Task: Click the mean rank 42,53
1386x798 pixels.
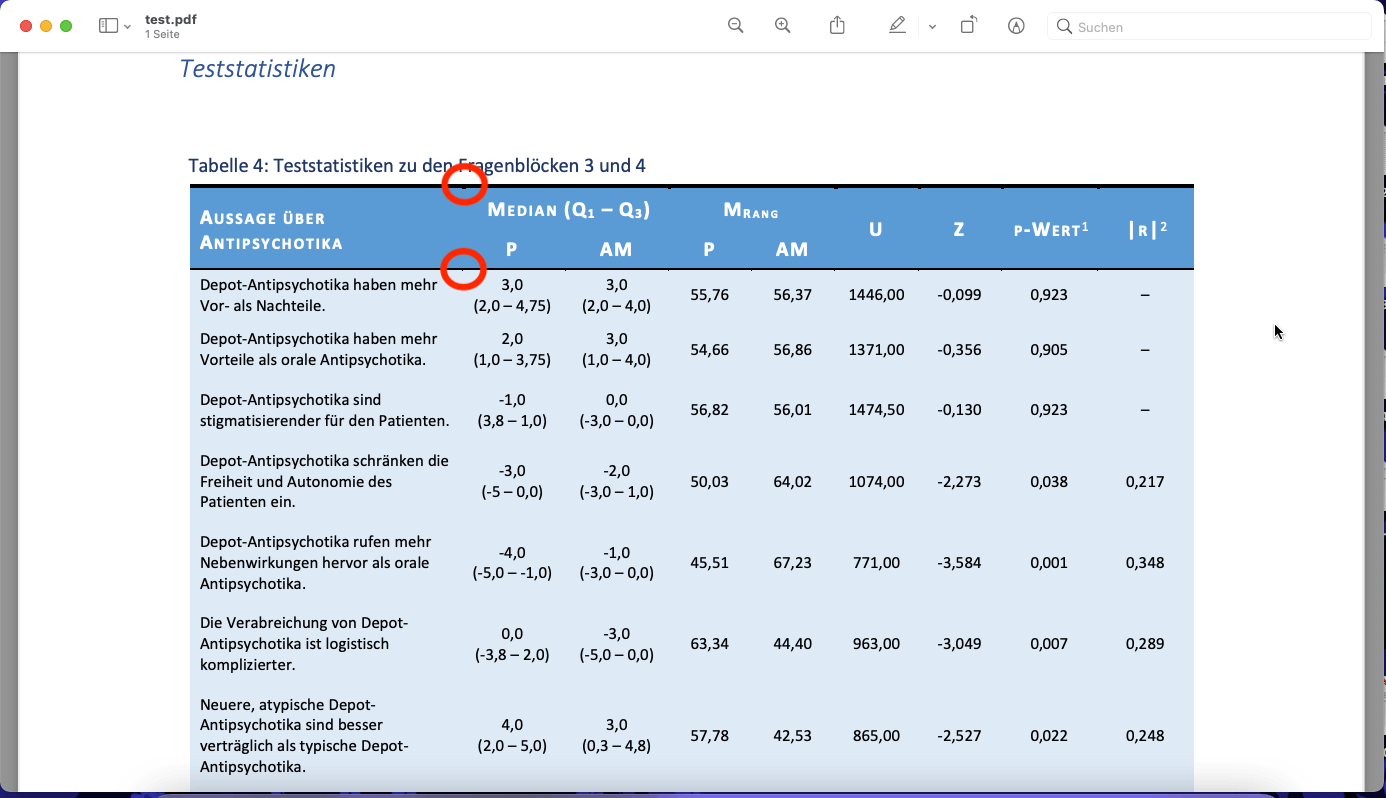Action: tap(792, 736)
